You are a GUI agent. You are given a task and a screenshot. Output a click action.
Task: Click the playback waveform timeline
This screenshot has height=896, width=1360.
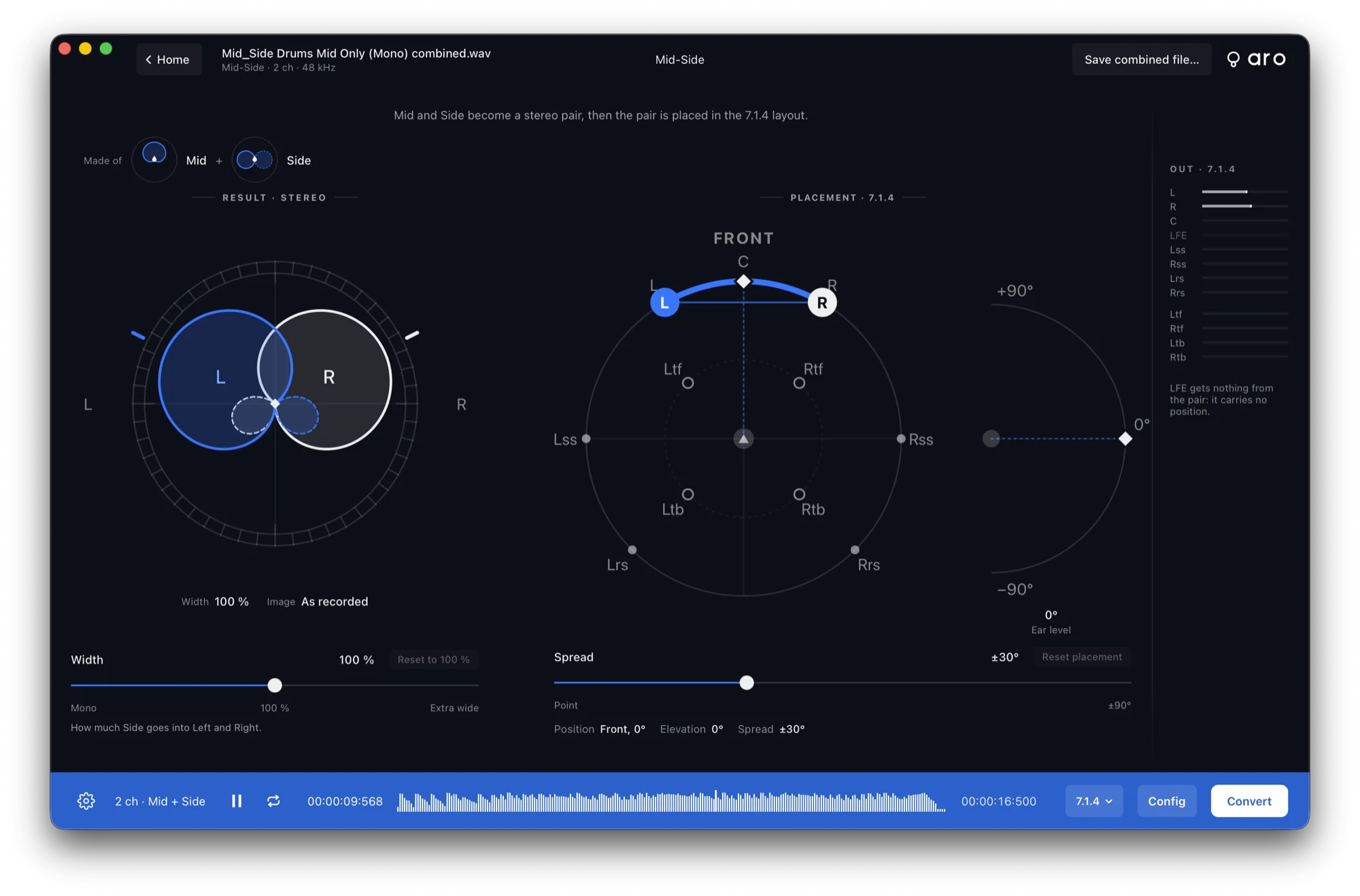coord(671,802)
